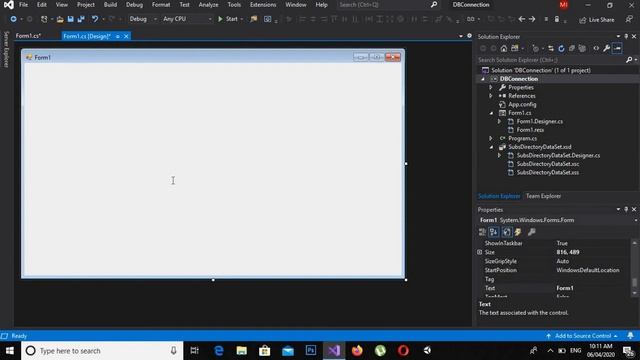Click the StartPosition property row
The height and width of the screenshot is (360, 640).
click(553, 270)
